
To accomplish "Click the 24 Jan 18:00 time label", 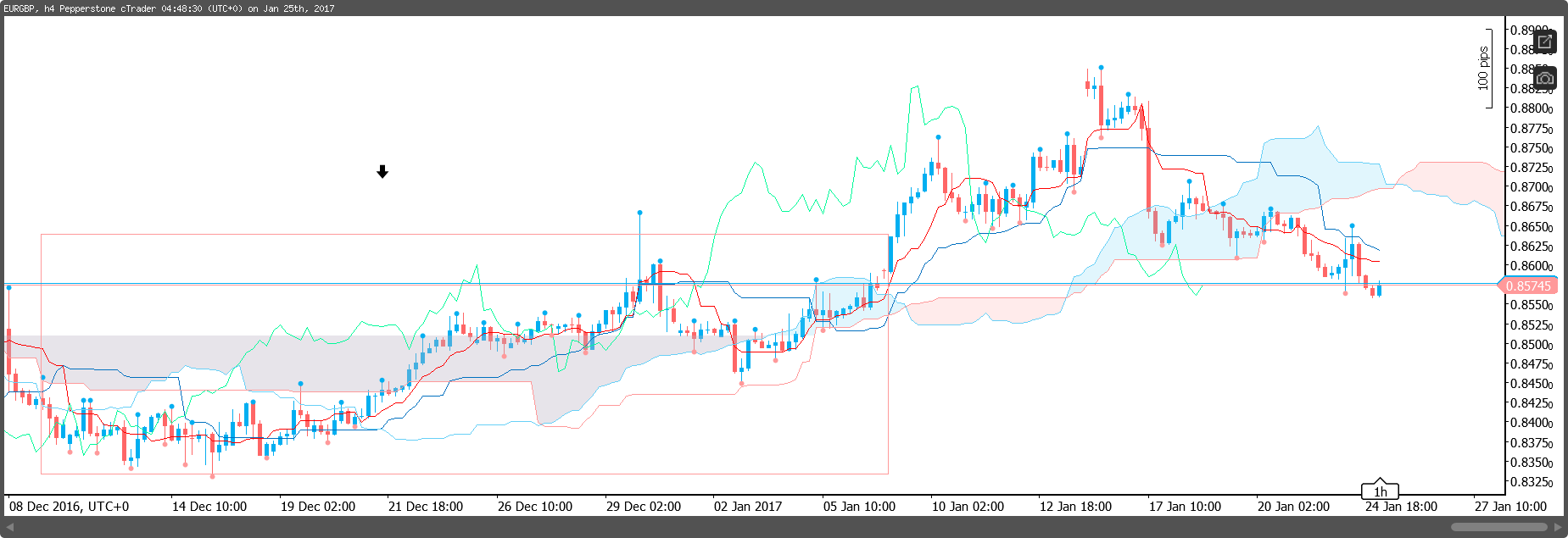I will tap(1401, 507).
